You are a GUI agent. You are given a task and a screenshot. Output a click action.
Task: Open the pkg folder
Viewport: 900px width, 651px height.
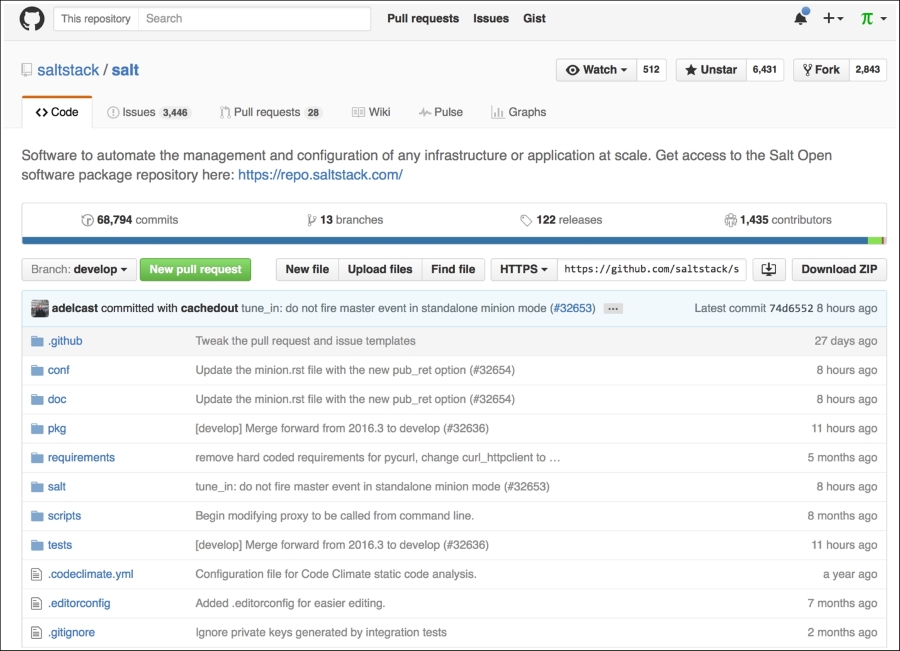[x=57, y=429]
